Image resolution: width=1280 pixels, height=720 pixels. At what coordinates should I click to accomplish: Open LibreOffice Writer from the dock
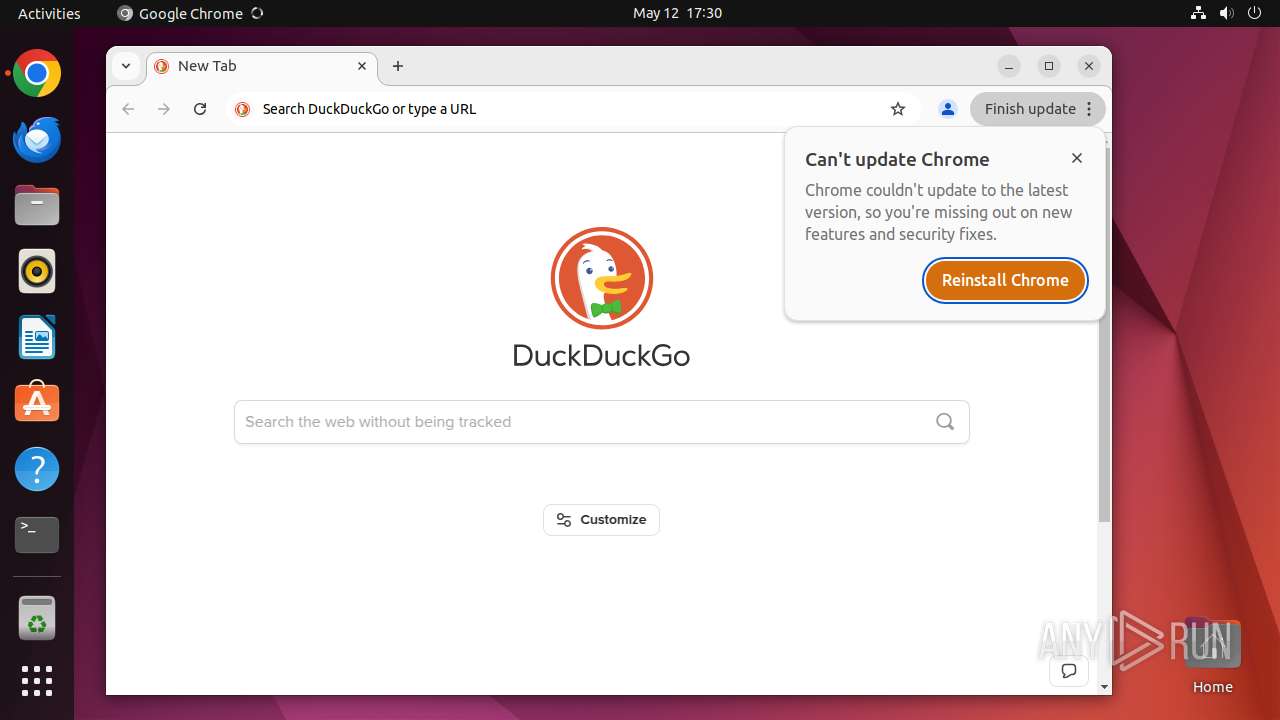(37, 337)
